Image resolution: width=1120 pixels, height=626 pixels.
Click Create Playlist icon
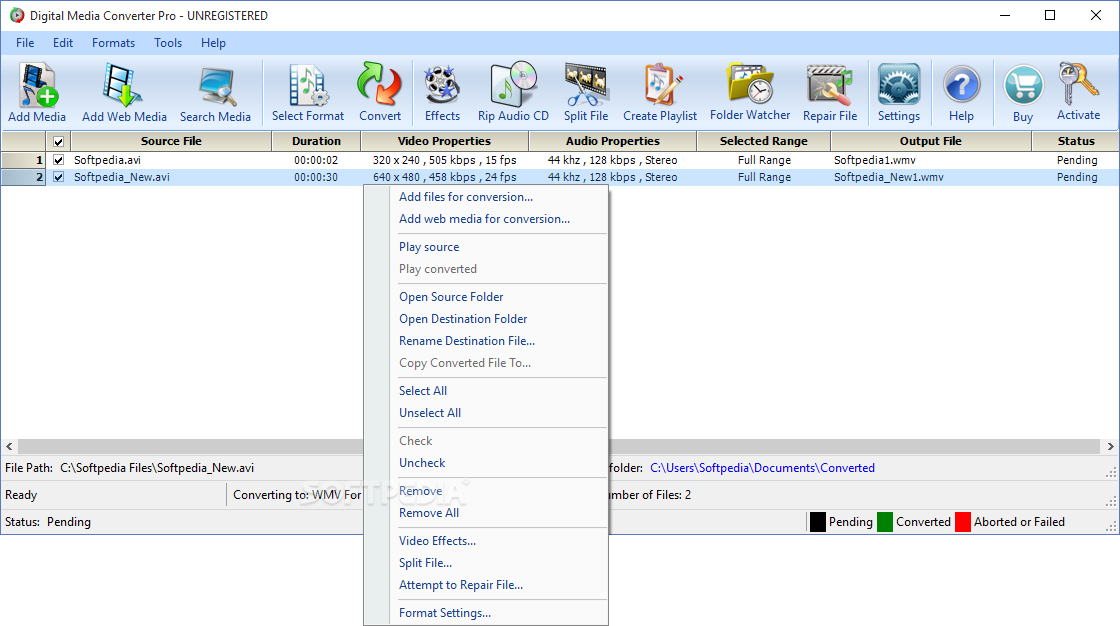(x=659, y=93)
